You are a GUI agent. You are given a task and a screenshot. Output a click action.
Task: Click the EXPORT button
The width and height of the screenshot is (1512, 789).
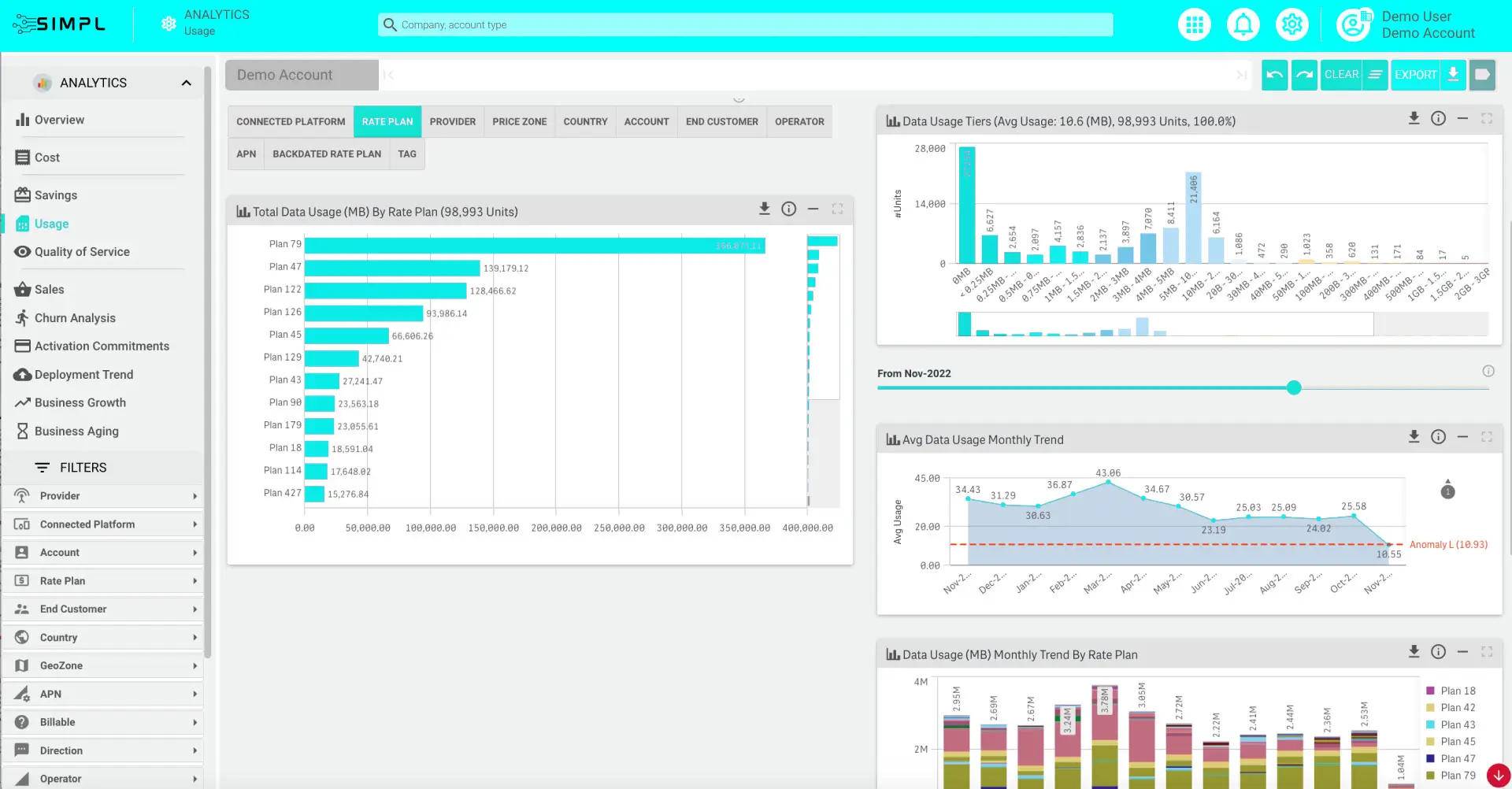click(1416, 75)
